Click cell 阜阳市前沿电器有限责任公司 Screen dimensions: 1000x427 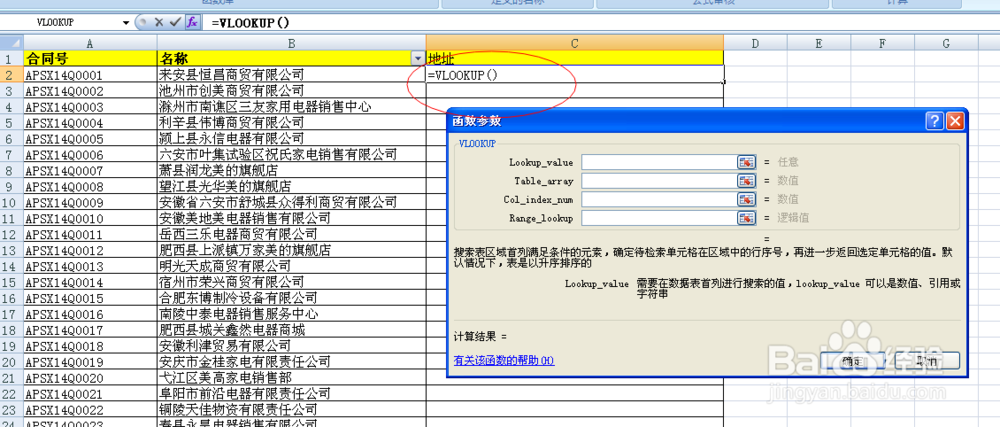291,394
